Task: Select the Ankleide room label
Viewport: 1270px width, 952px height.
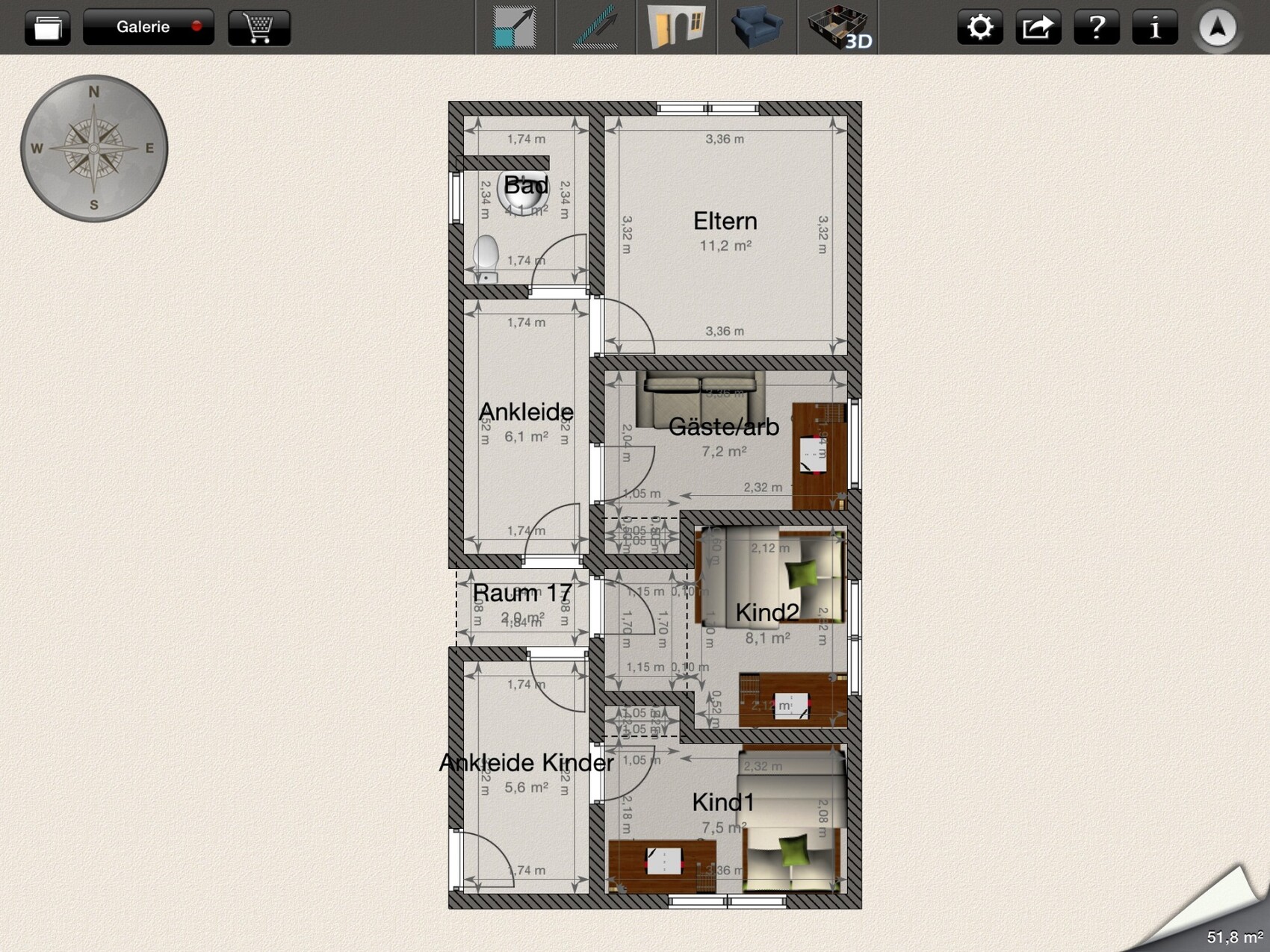Action: [x=526, y=411]
